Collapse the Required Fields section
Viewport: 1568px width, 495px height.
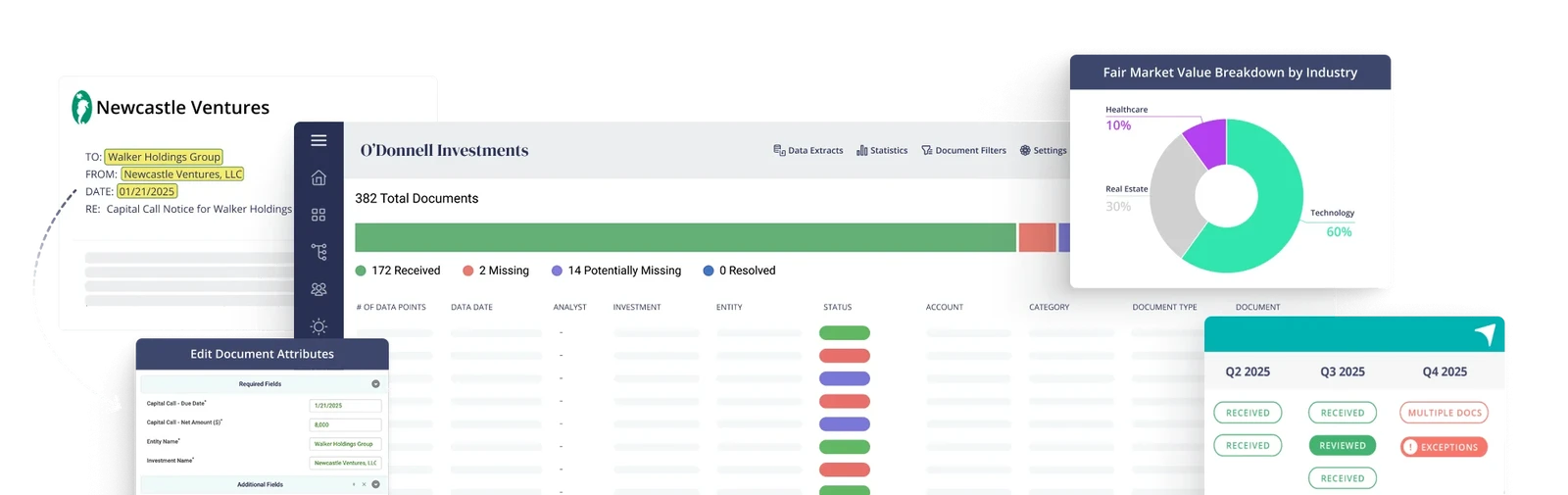(x=375, y=383)
